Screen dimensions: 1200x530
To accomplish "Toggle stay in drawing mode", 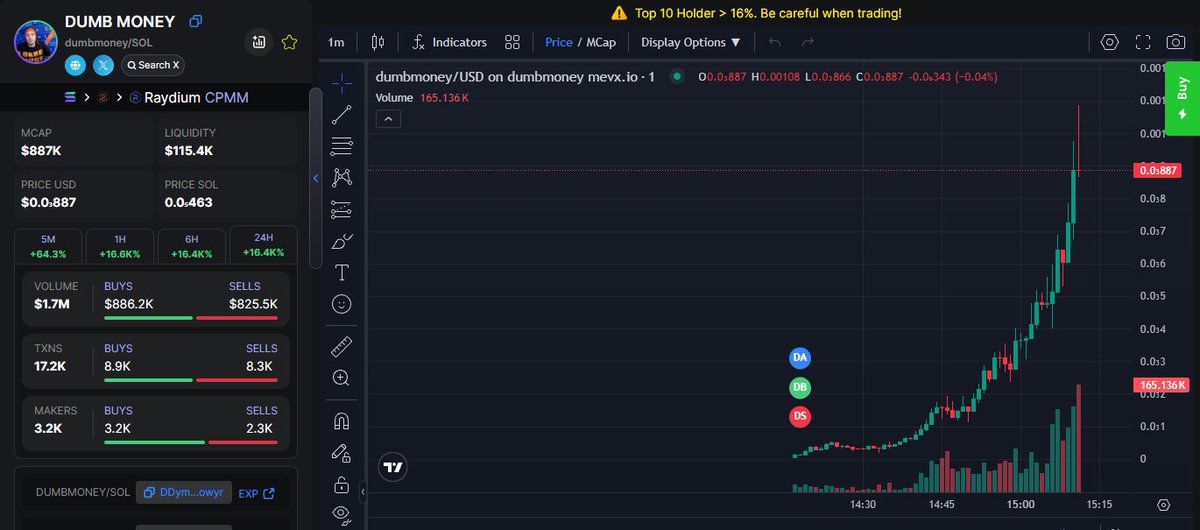I will (x=342, y=453).
